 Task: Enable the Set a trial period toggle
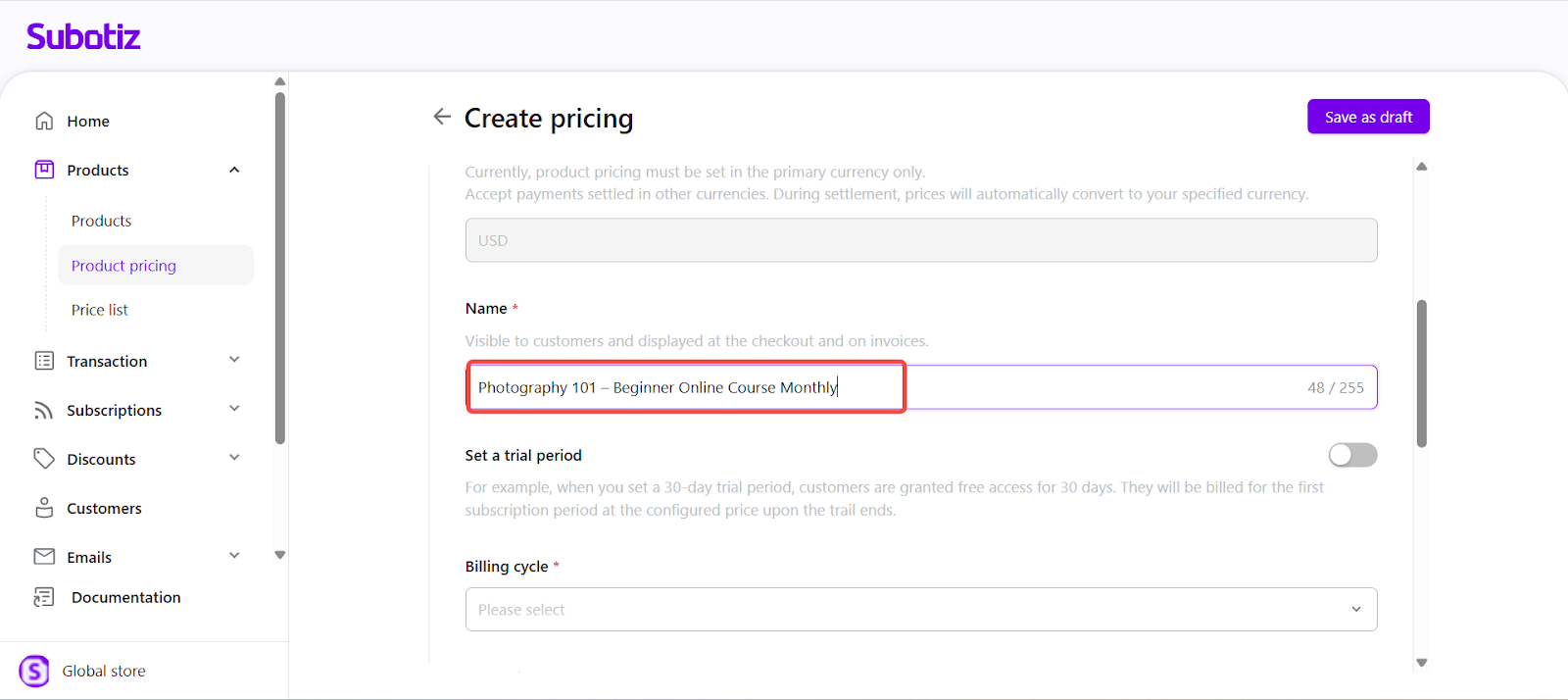(1352, 455)
